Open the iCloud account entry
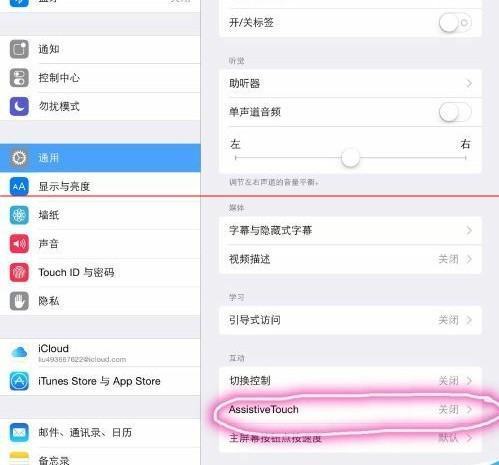Viewport: 499px width, 465px height. coord(100,353)
